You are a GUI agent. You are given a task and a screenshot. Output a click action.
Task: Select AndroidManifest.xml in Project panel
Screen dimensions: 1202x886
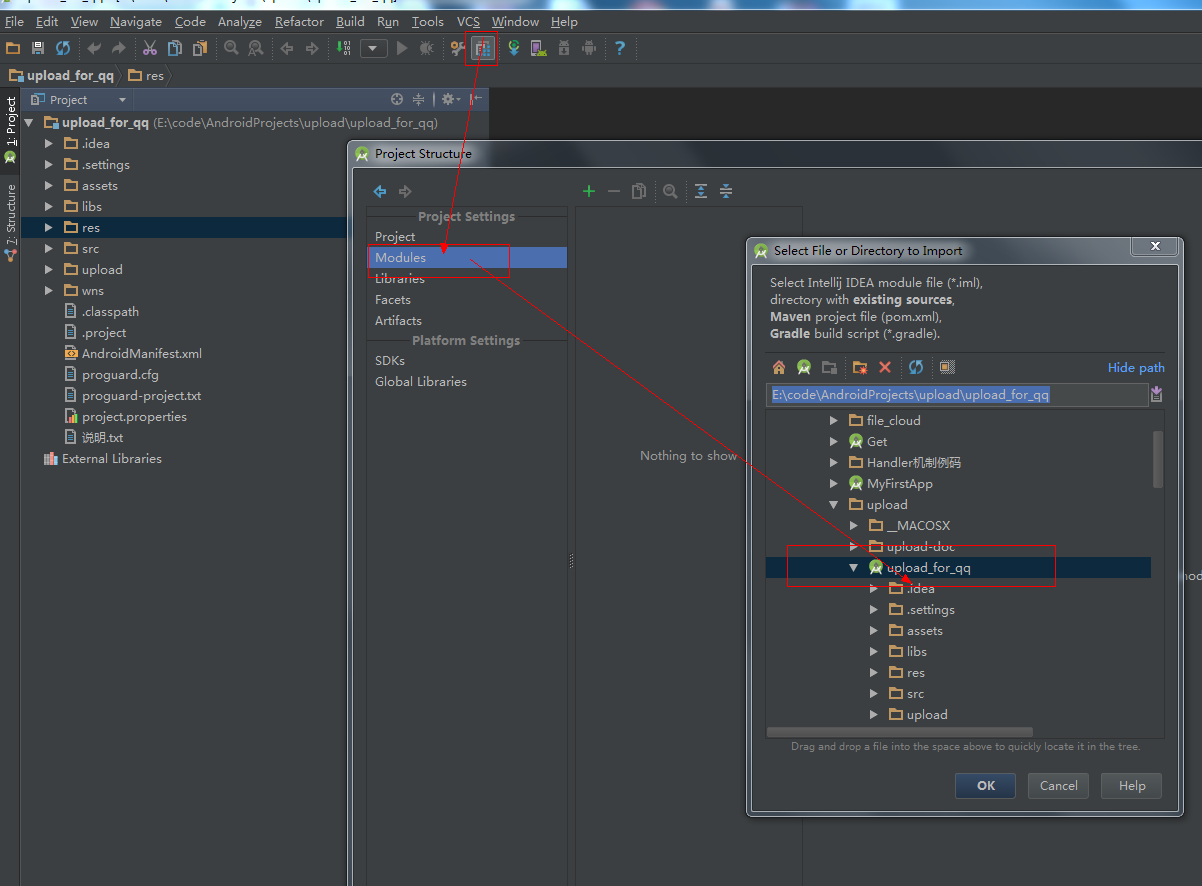click(x=142, y=353)
